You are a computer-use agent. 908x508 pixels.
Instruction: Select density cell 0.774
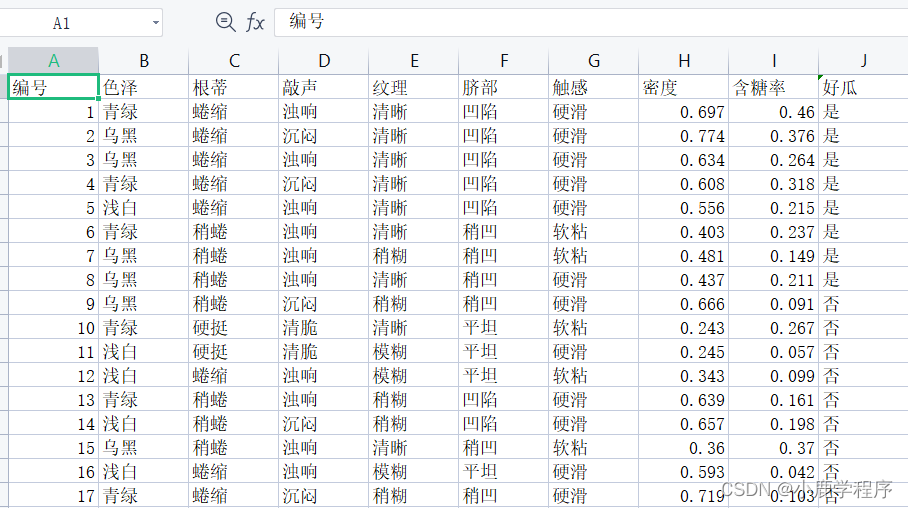click(x=684, y=136)
